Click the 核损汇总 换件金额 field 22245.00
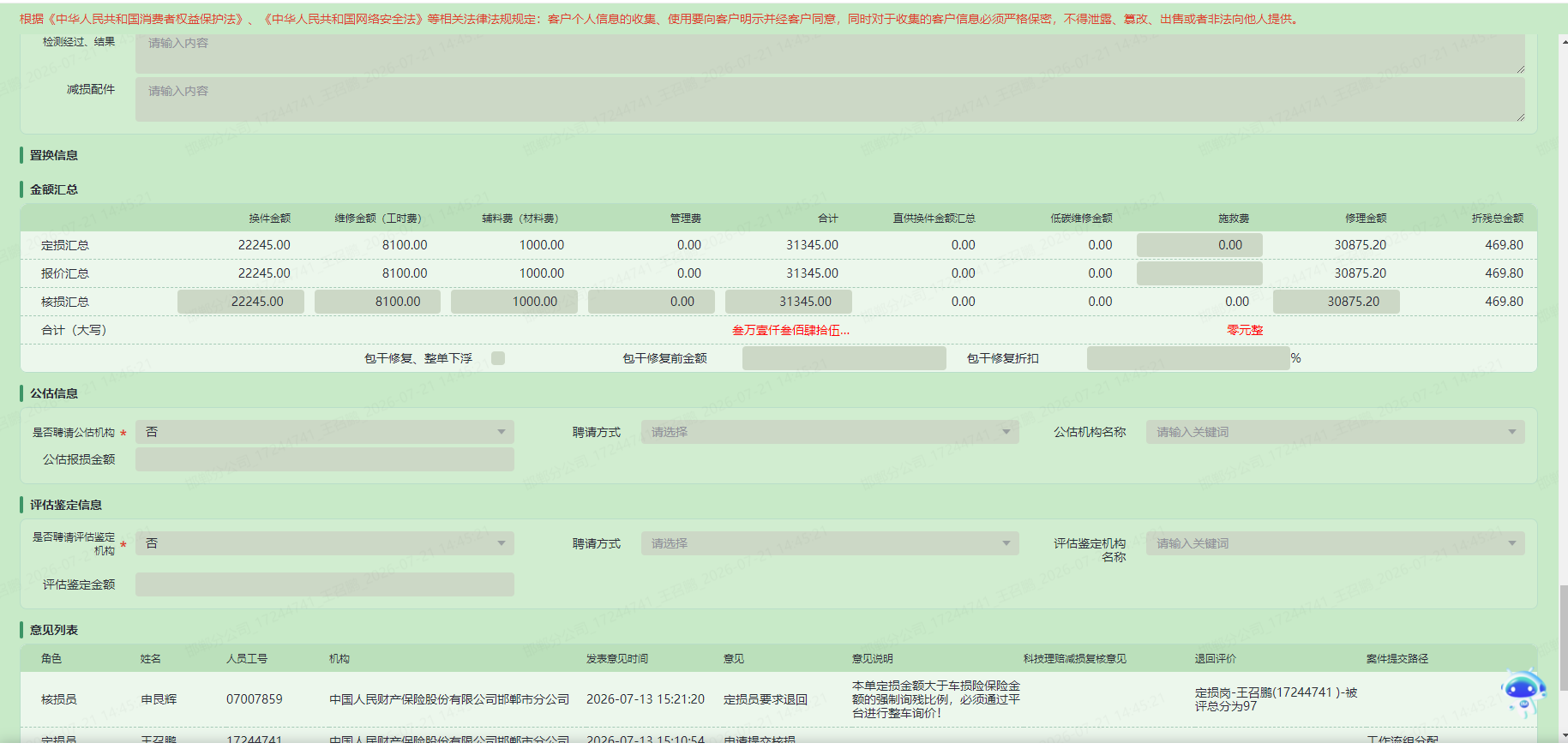The height and width of the screenshot is (749, 1568). [x=241, y=302]
